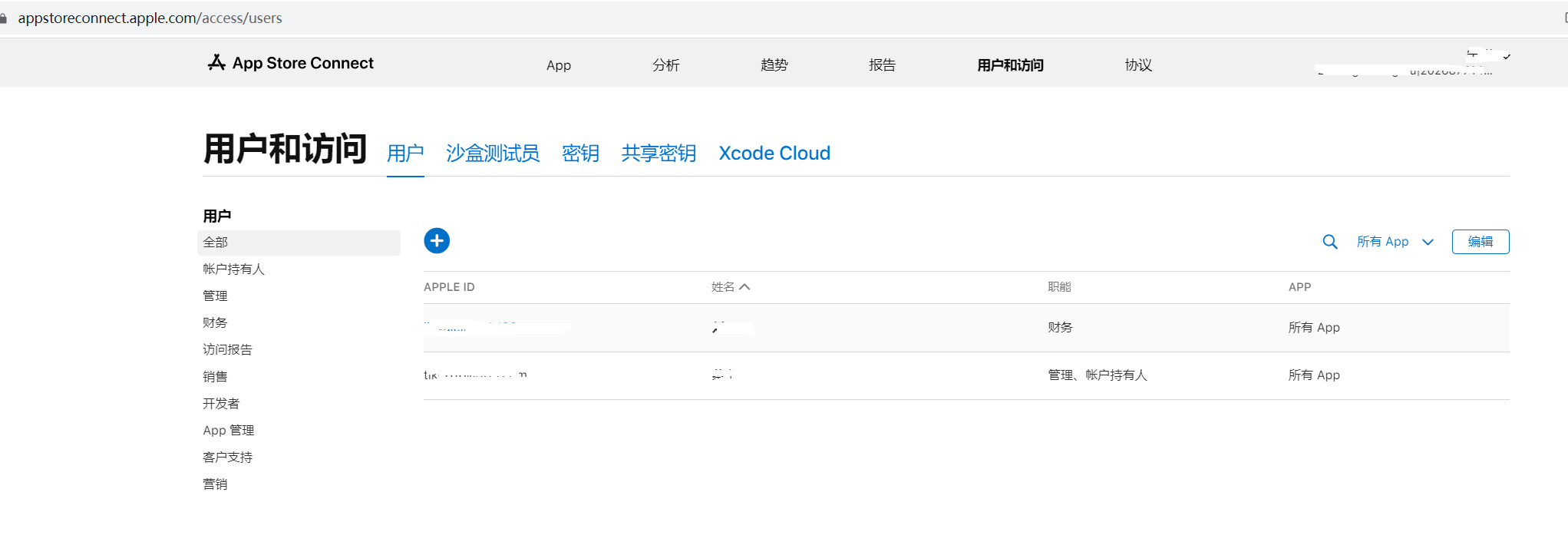Open the Apple ID link of the 财务 user
The image size is (1568, 555).
[497, 328]
